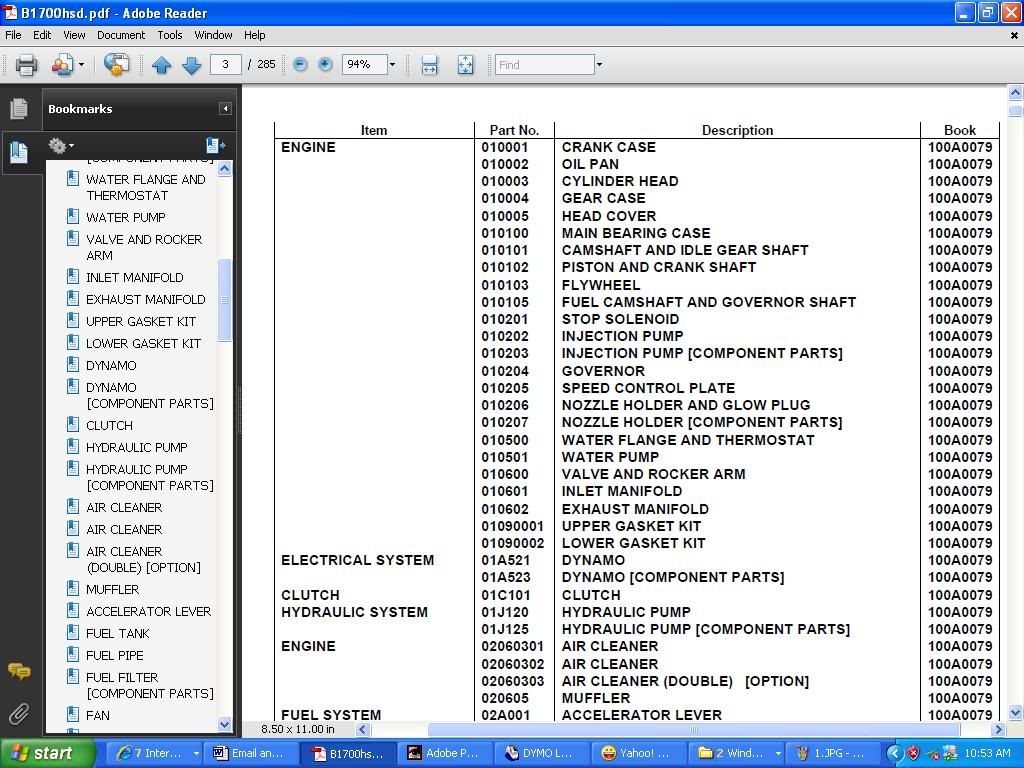This screenshot has height=768, width=1024.
Task: Click the horizontal document scrollbar thumb
Action: [x=694, y=729]
